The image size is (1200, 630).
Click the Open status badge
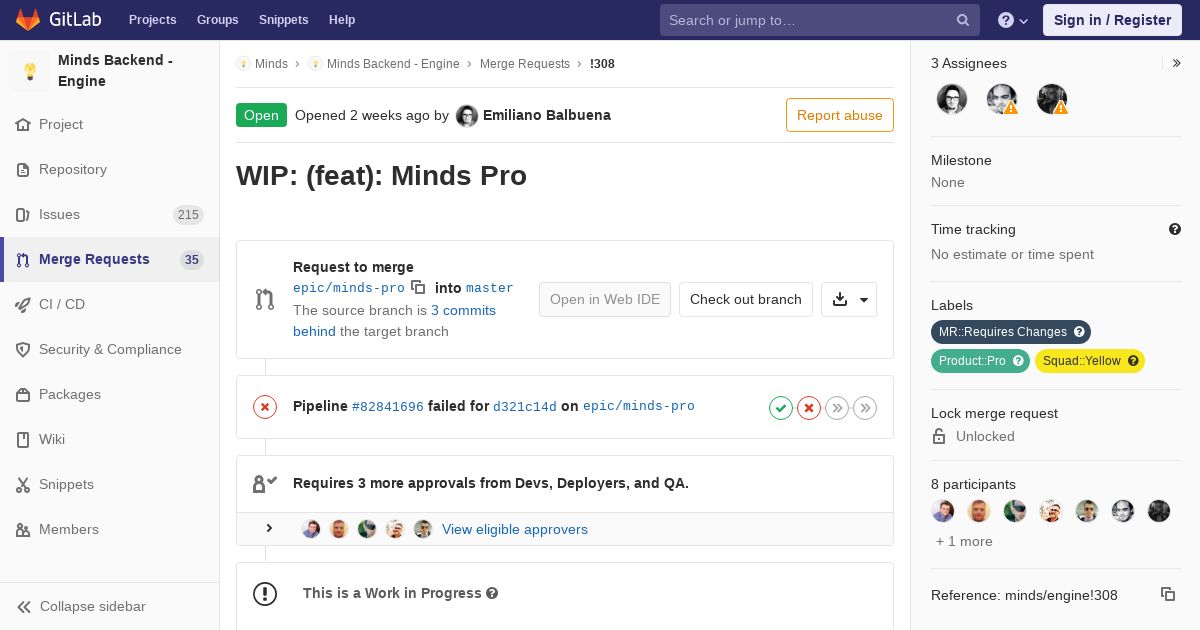click(261, 115)
